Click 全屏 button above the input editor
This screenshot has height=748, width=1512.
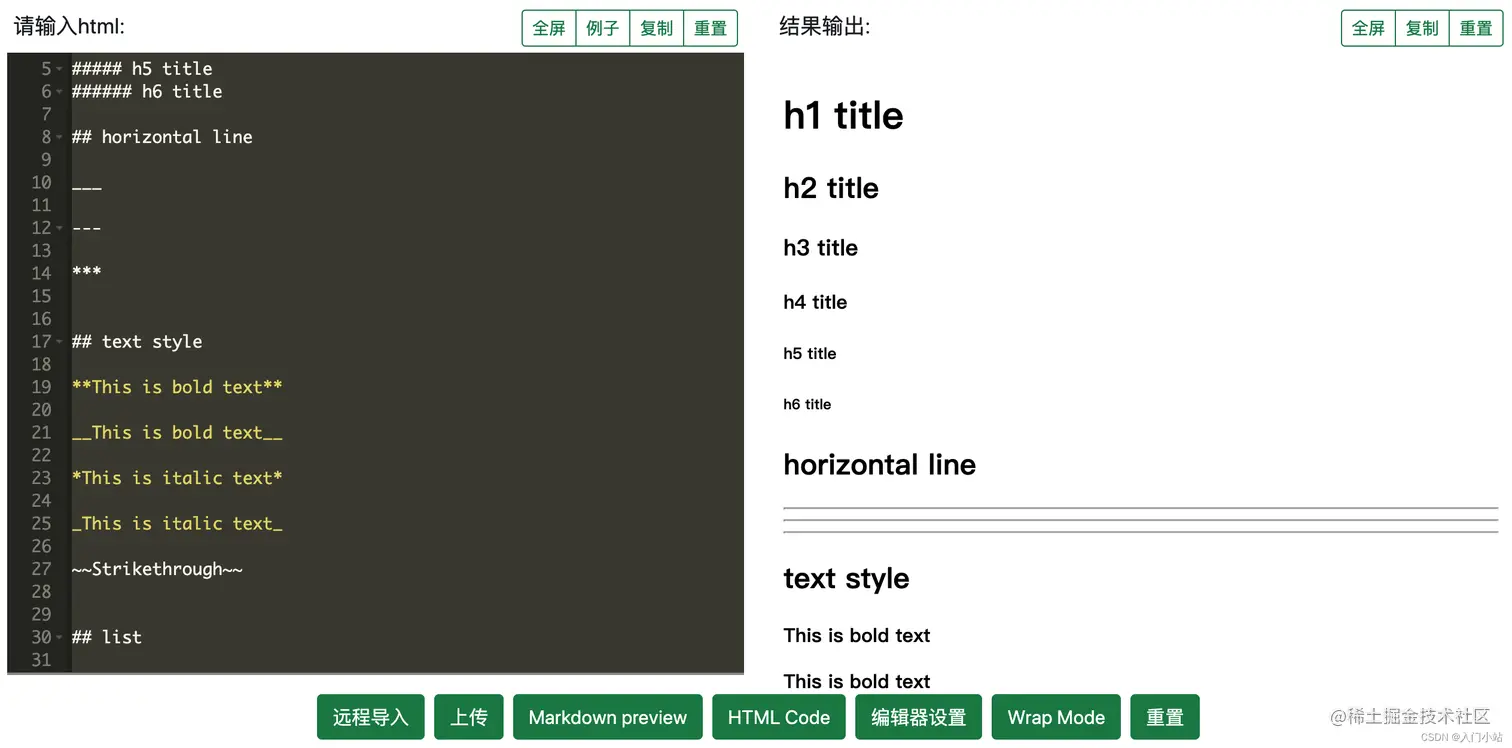pos(549,28)
